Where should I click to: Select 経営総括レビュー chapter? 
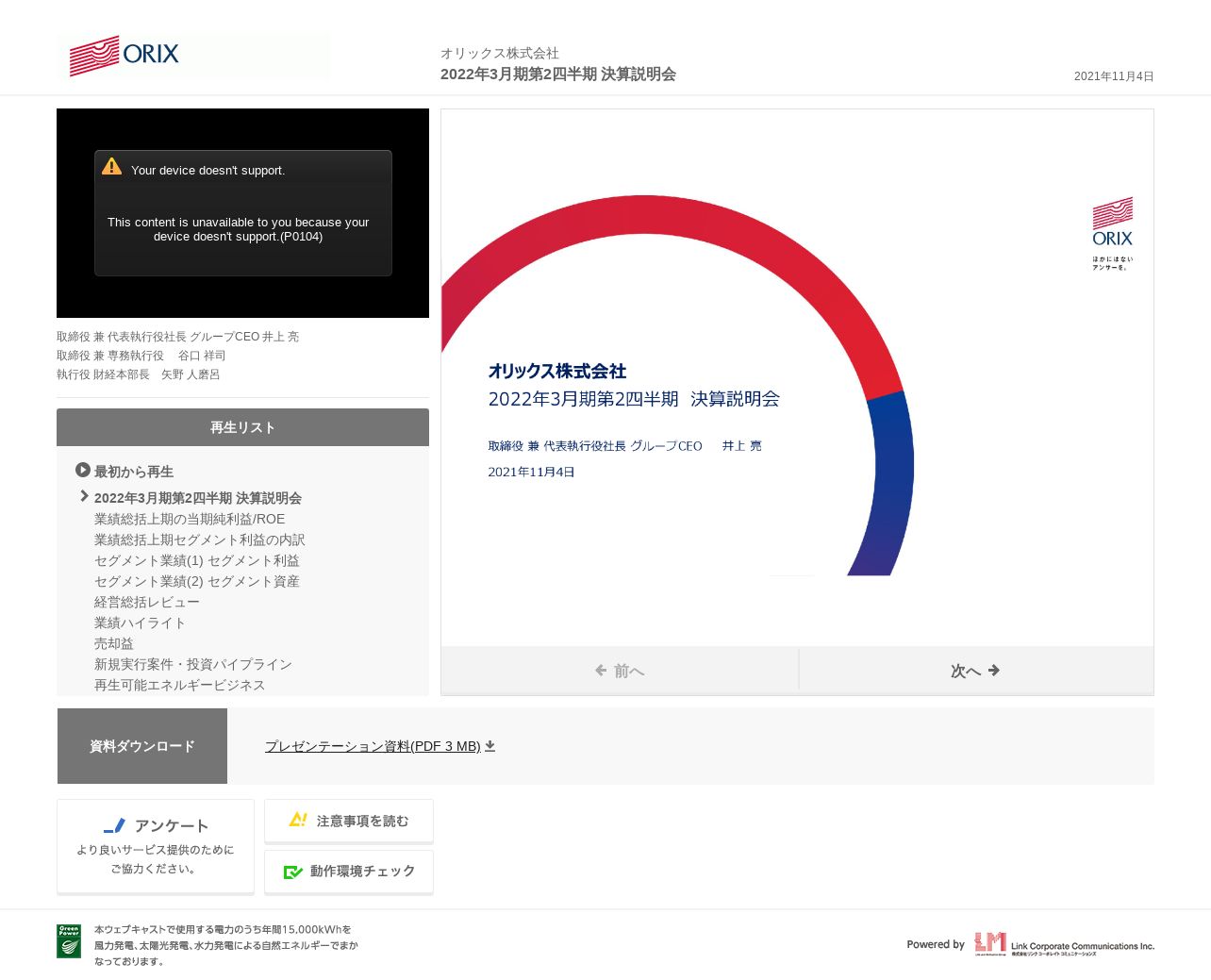[147, 602]
